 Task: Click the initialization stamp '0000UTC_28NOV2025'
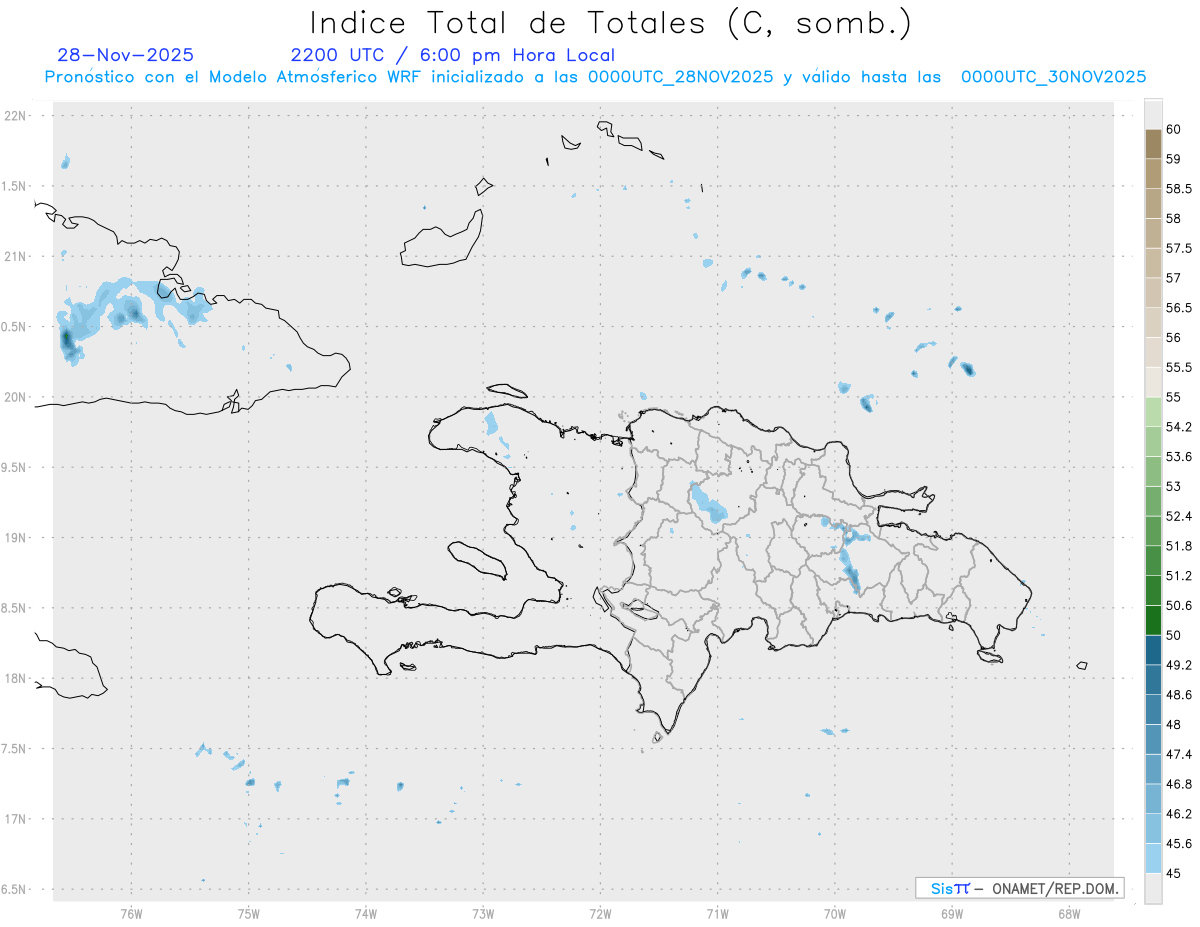[680, 77]
